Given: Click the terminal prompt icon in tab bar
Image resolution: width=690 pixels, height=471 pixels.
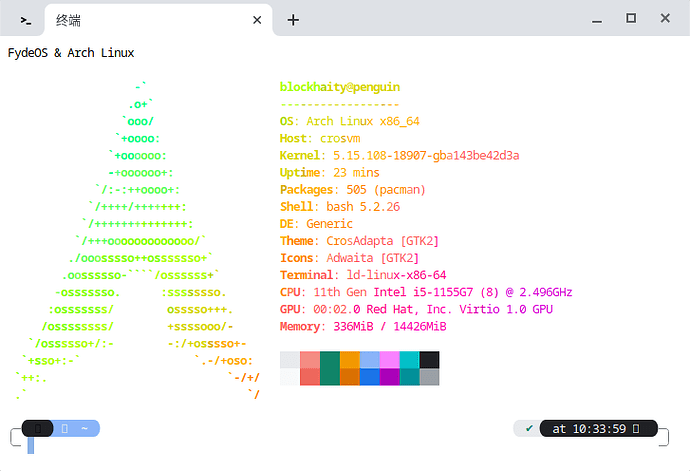Looking at the screenshot, I should coord(26,21).
